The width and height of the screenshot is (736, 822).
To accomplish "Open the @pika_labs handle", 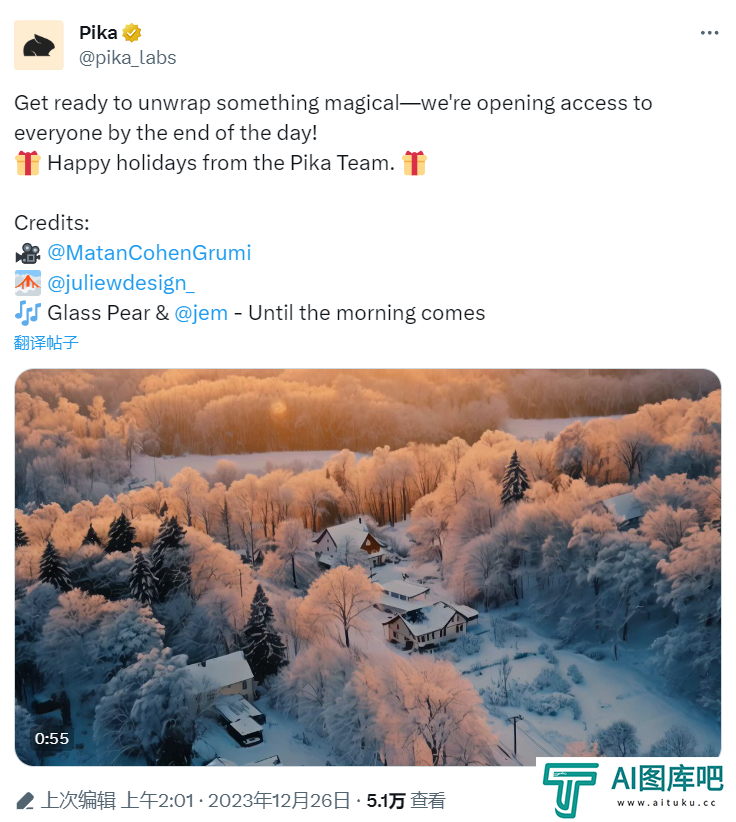I will [127, 58].
